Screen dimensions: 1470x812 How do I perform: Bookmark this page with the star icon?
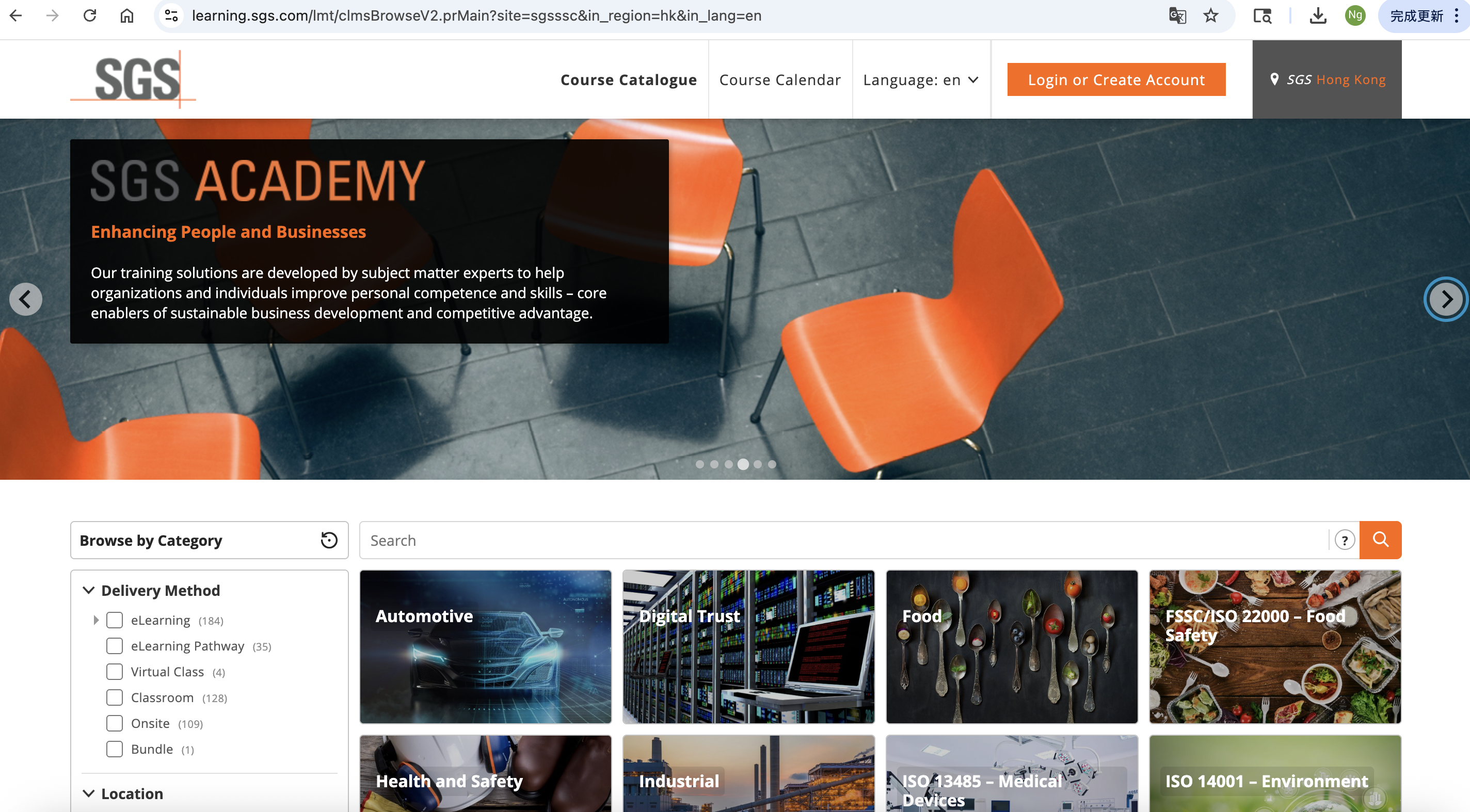click(1210, 15)
